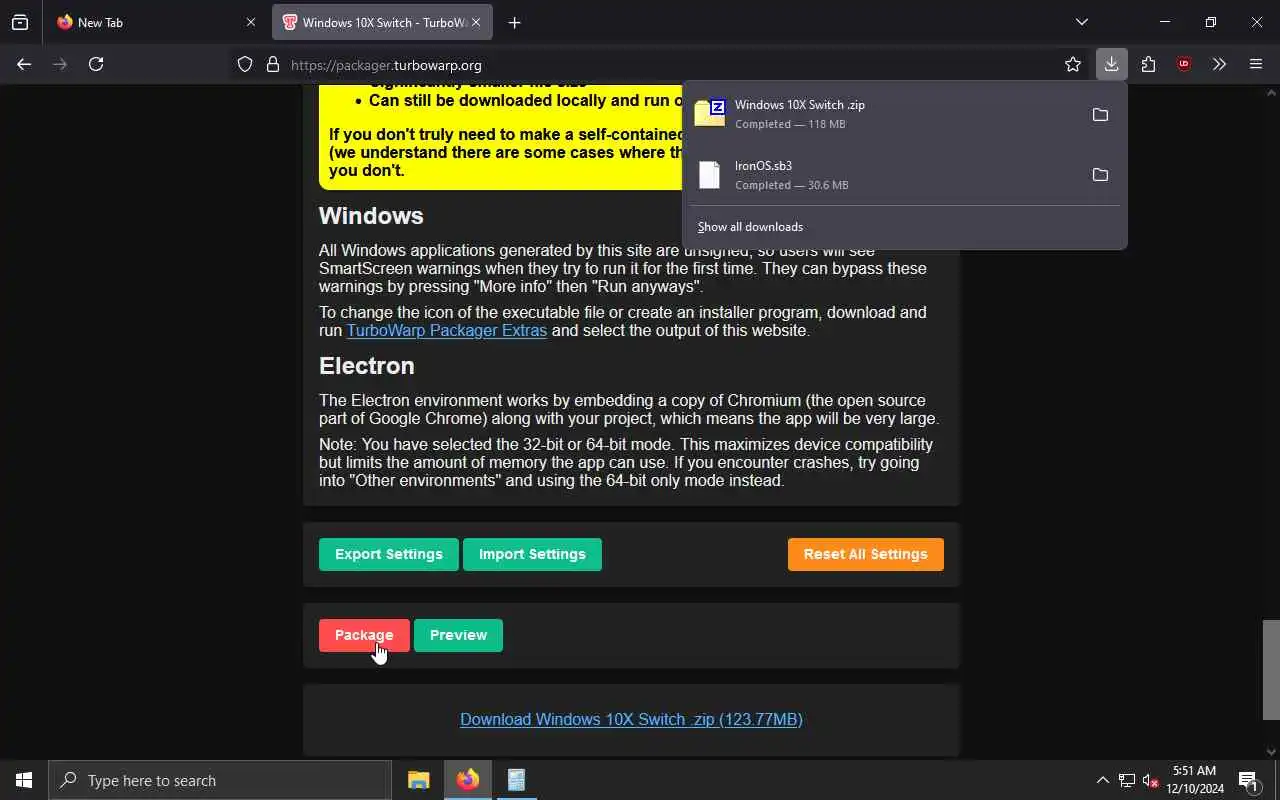
Task: Click the Preview button
Action: coord(458,635)
